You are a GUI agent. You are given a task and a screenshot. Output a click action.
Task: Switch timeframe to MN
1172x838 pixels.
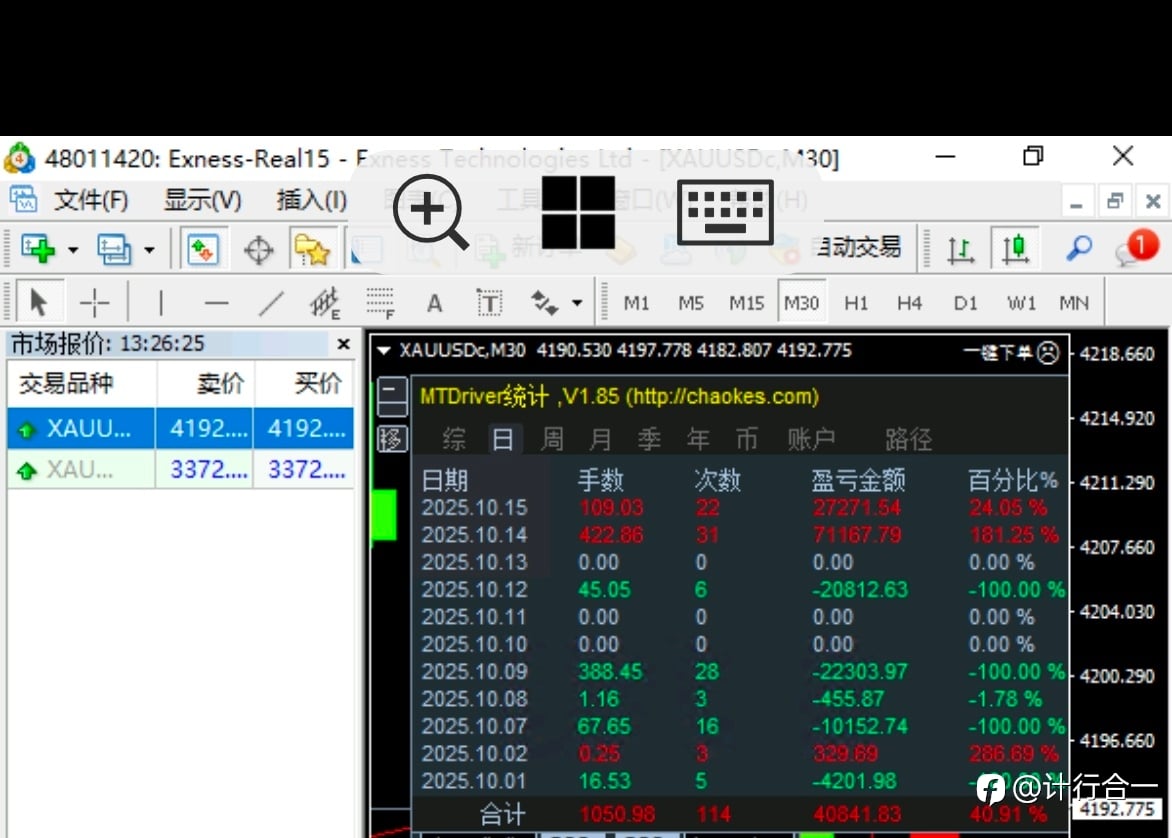[1073, 303]
